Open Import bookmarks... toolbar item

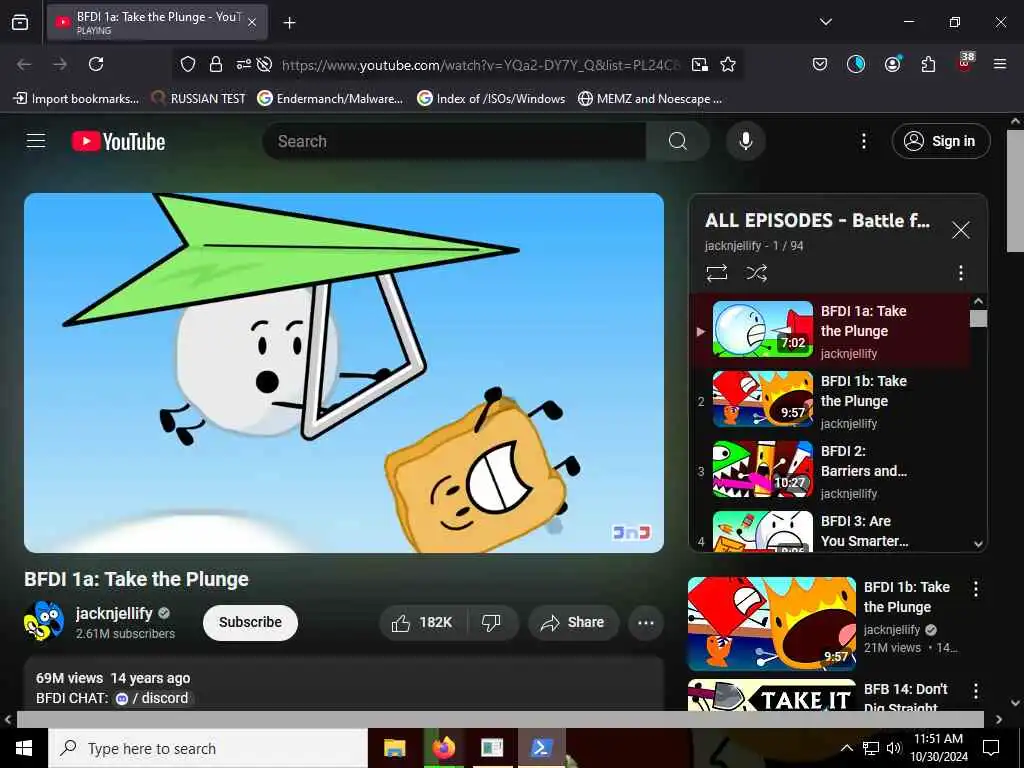[76, 99]
